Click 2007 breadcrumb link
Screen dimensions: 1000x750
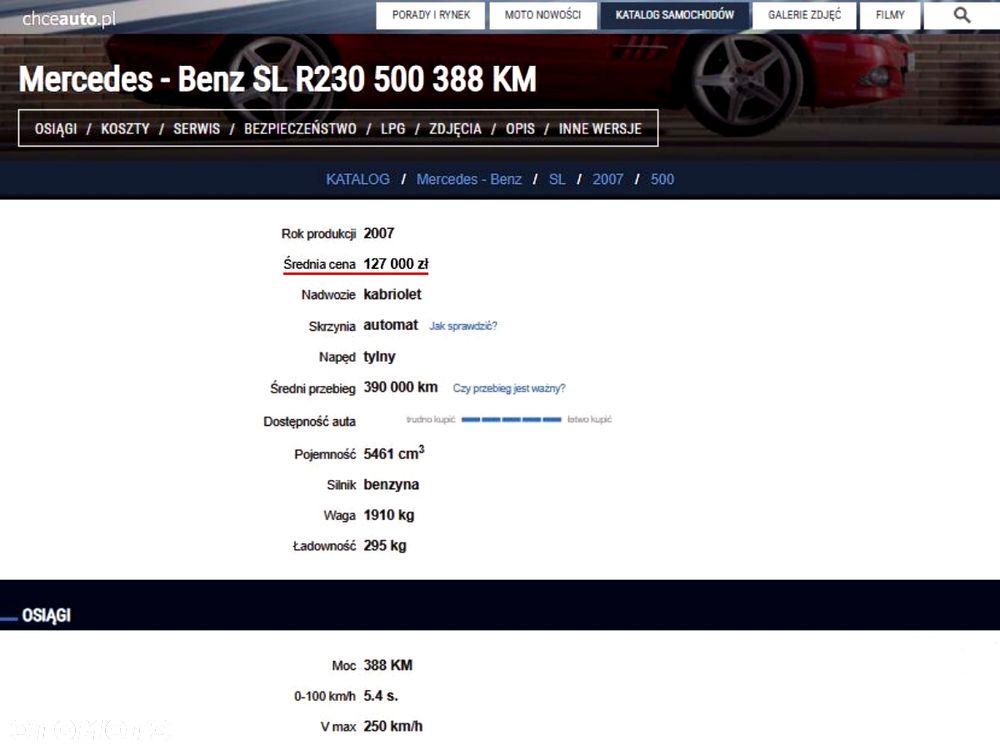(608, 179)
